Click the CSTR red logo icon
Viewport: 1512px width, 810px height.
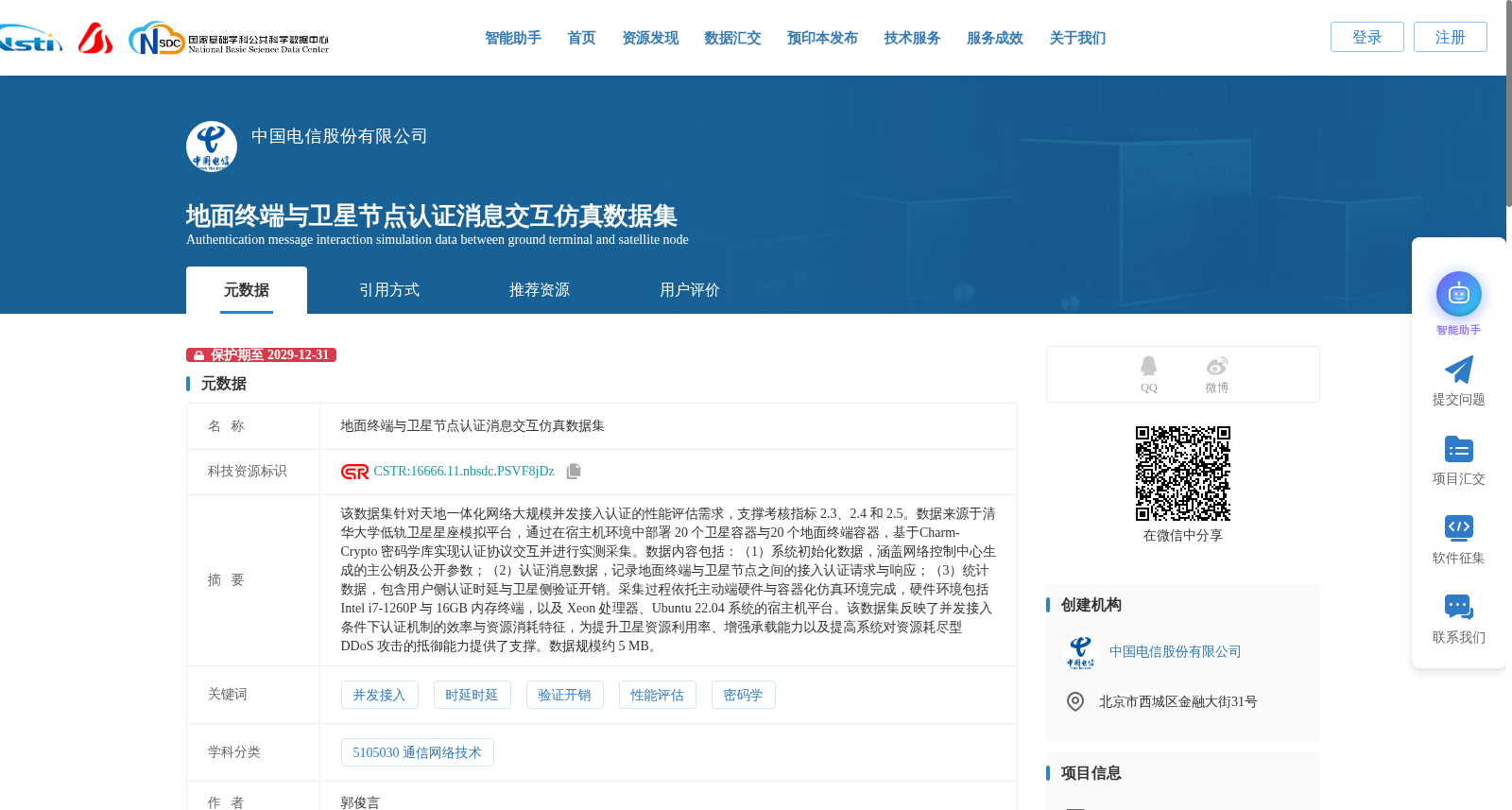[x=355, y=472]
